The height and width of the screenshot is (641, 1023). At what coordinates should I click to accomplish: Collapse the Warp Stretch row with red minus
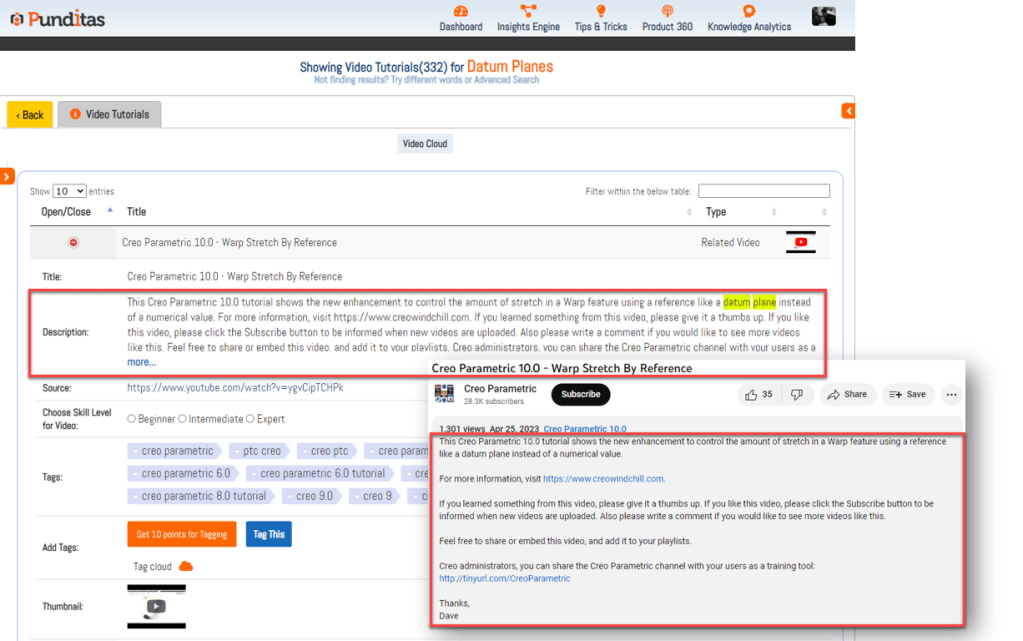point(73,242)
